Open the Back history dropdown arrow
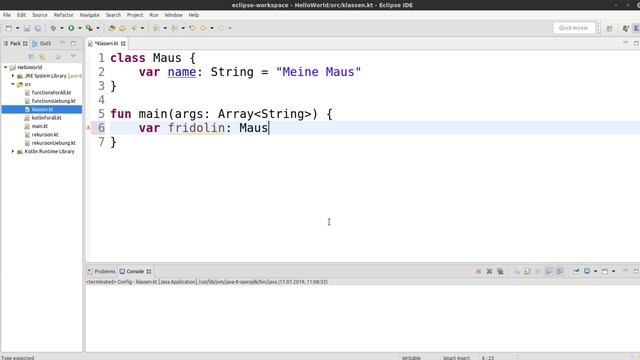 (x=212, y=28)
